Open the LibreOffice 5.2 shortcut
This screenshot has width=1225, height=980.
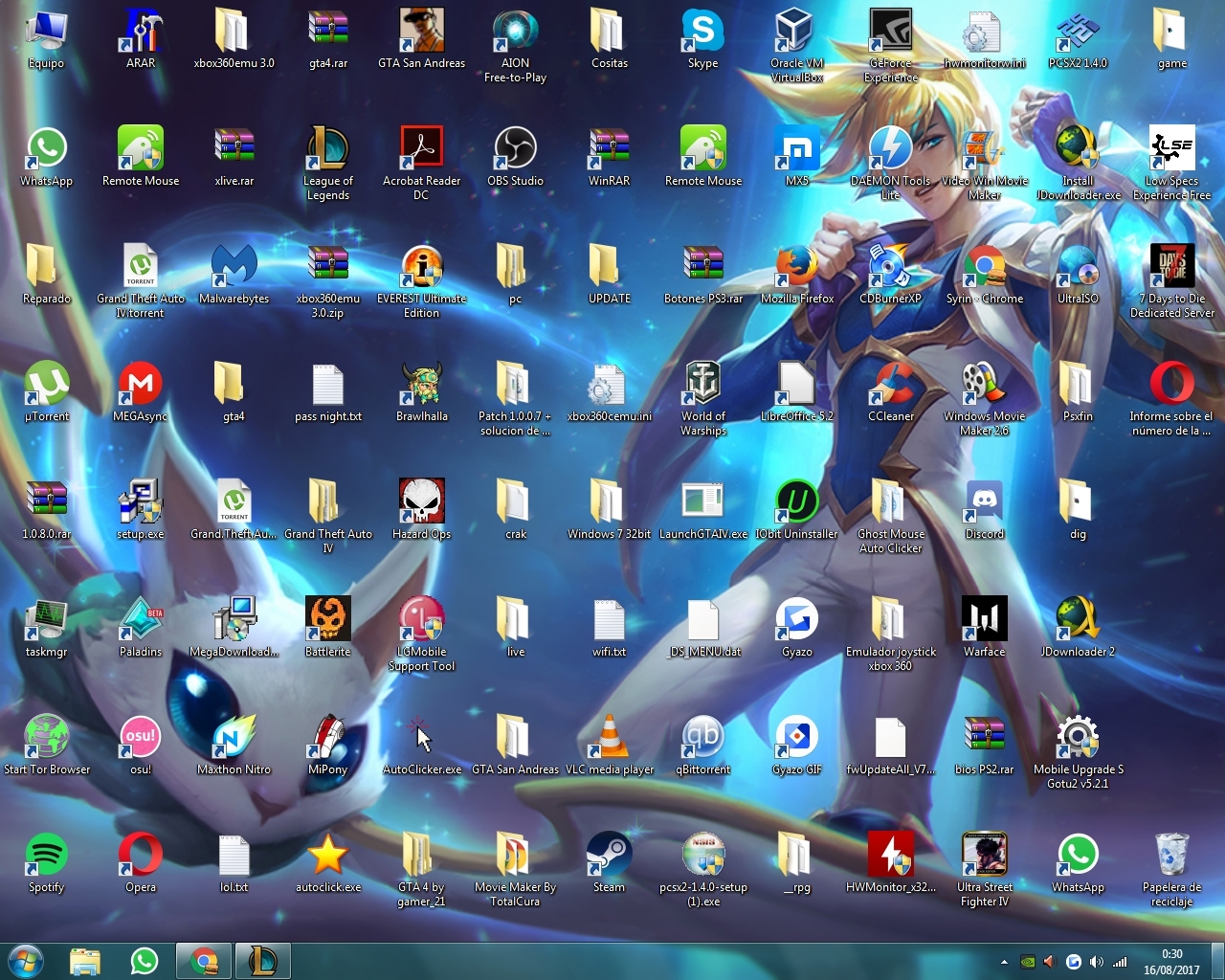796,383
